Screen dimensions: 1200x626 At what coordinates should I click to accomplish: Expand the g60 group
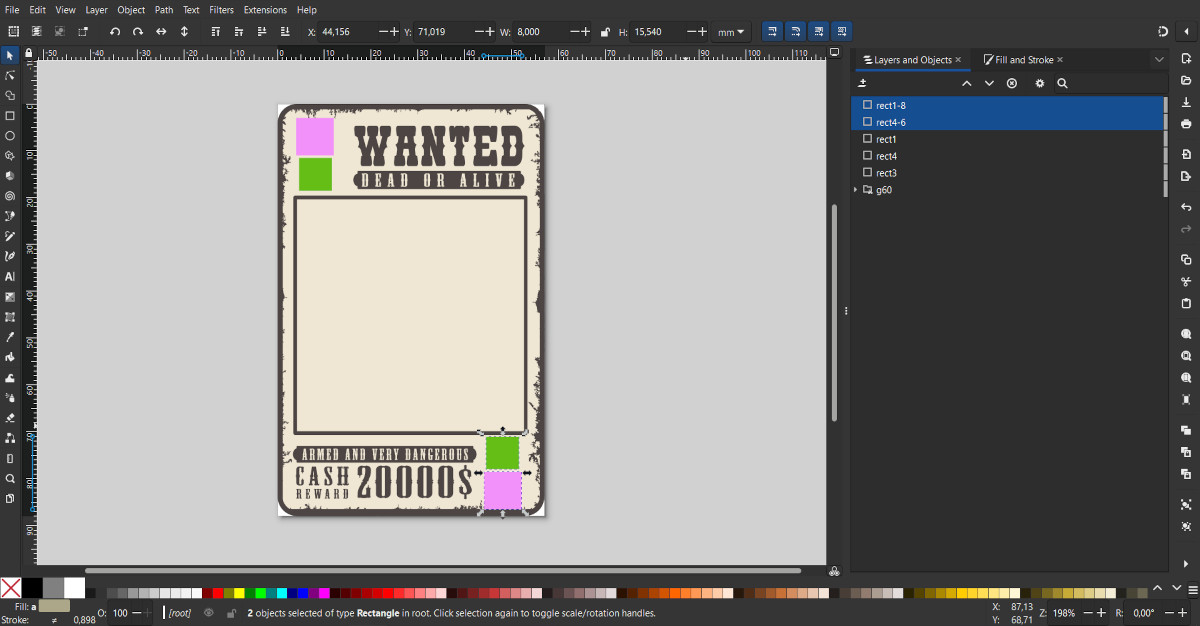pyautogui.click(x=856, y=190)
